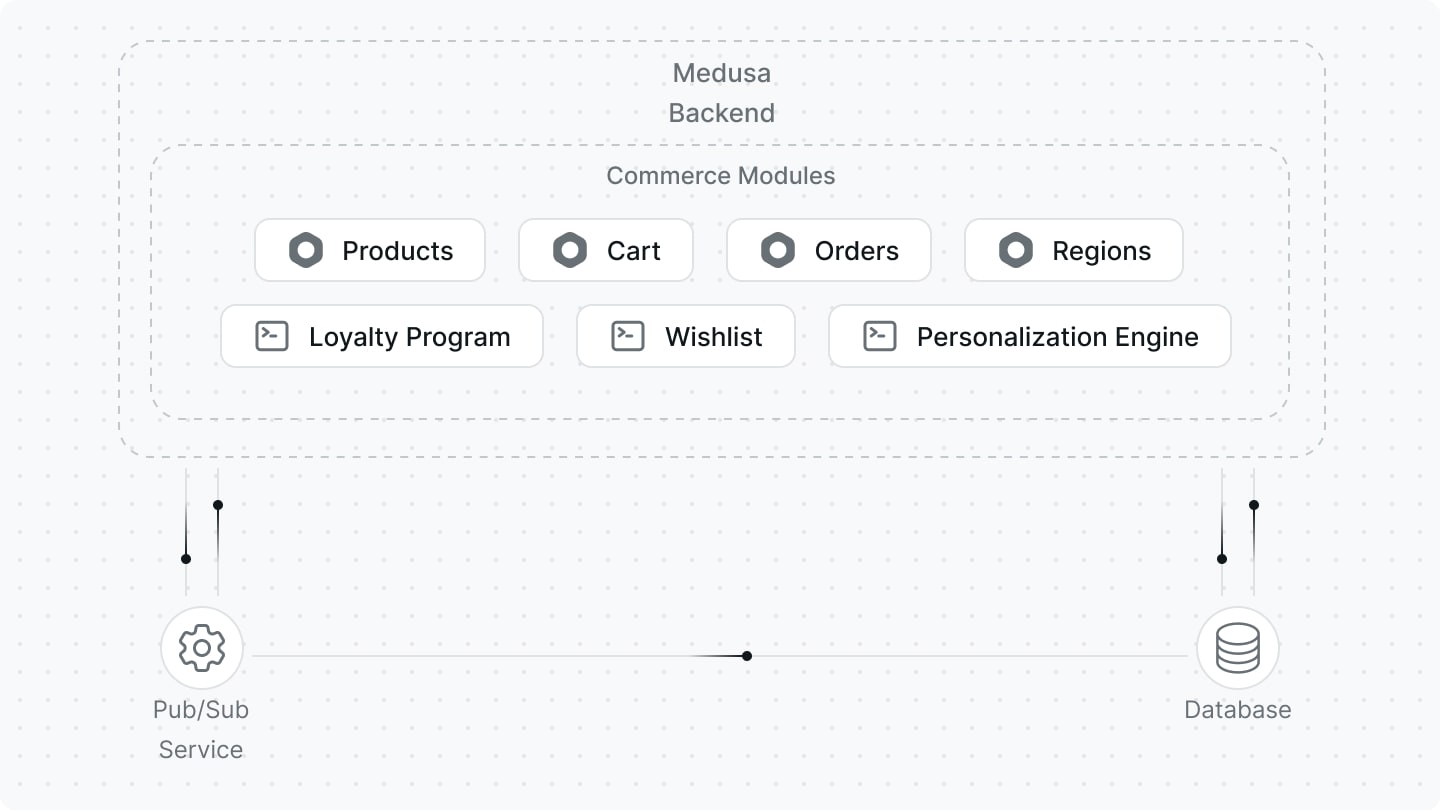Click the Pub/Sub Service caption
Viewport: 1440px width, 810px height.
point(201,729)
